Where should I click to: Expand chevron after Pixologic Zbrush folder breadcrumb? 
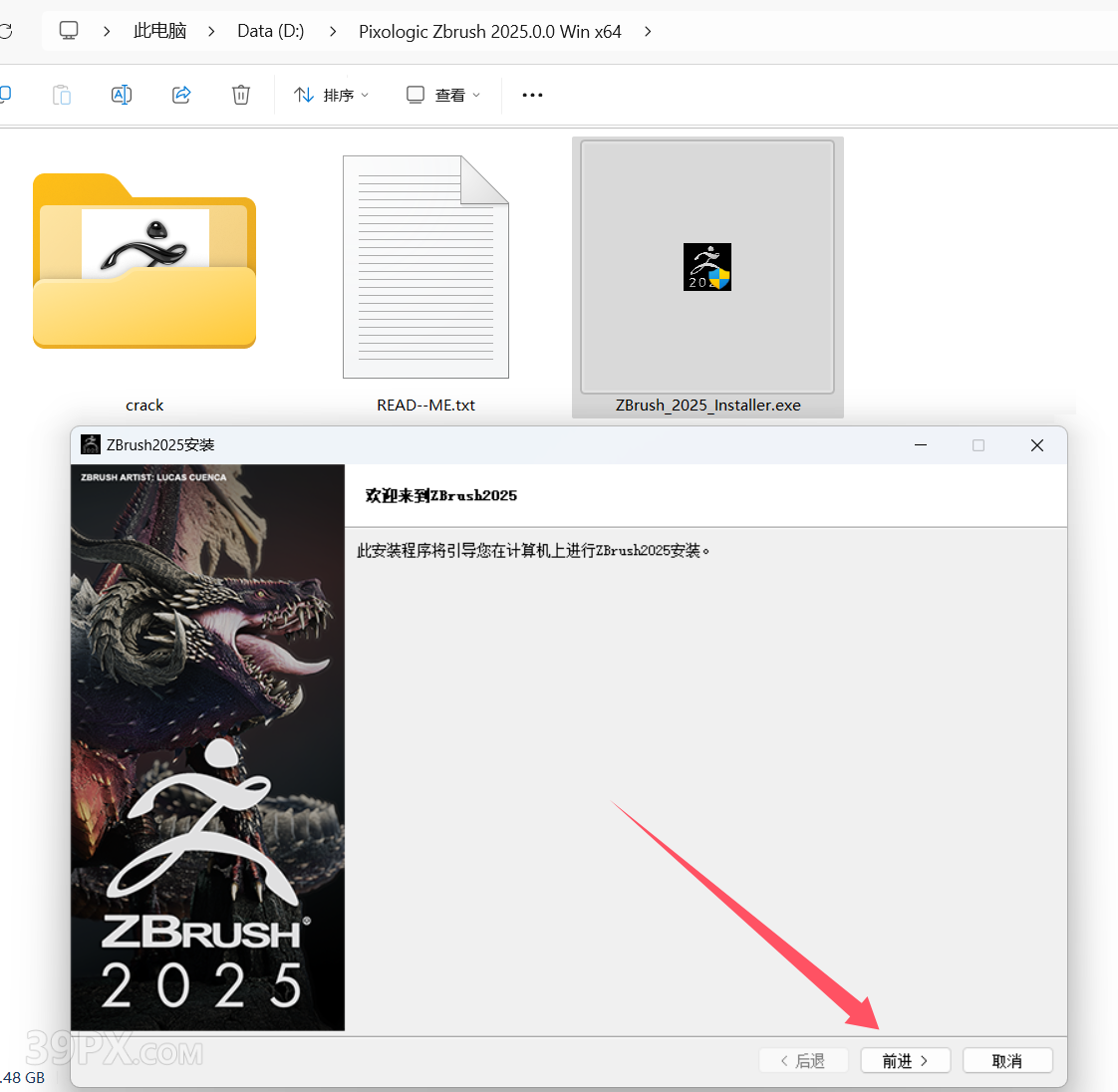(x=648, y=31)
